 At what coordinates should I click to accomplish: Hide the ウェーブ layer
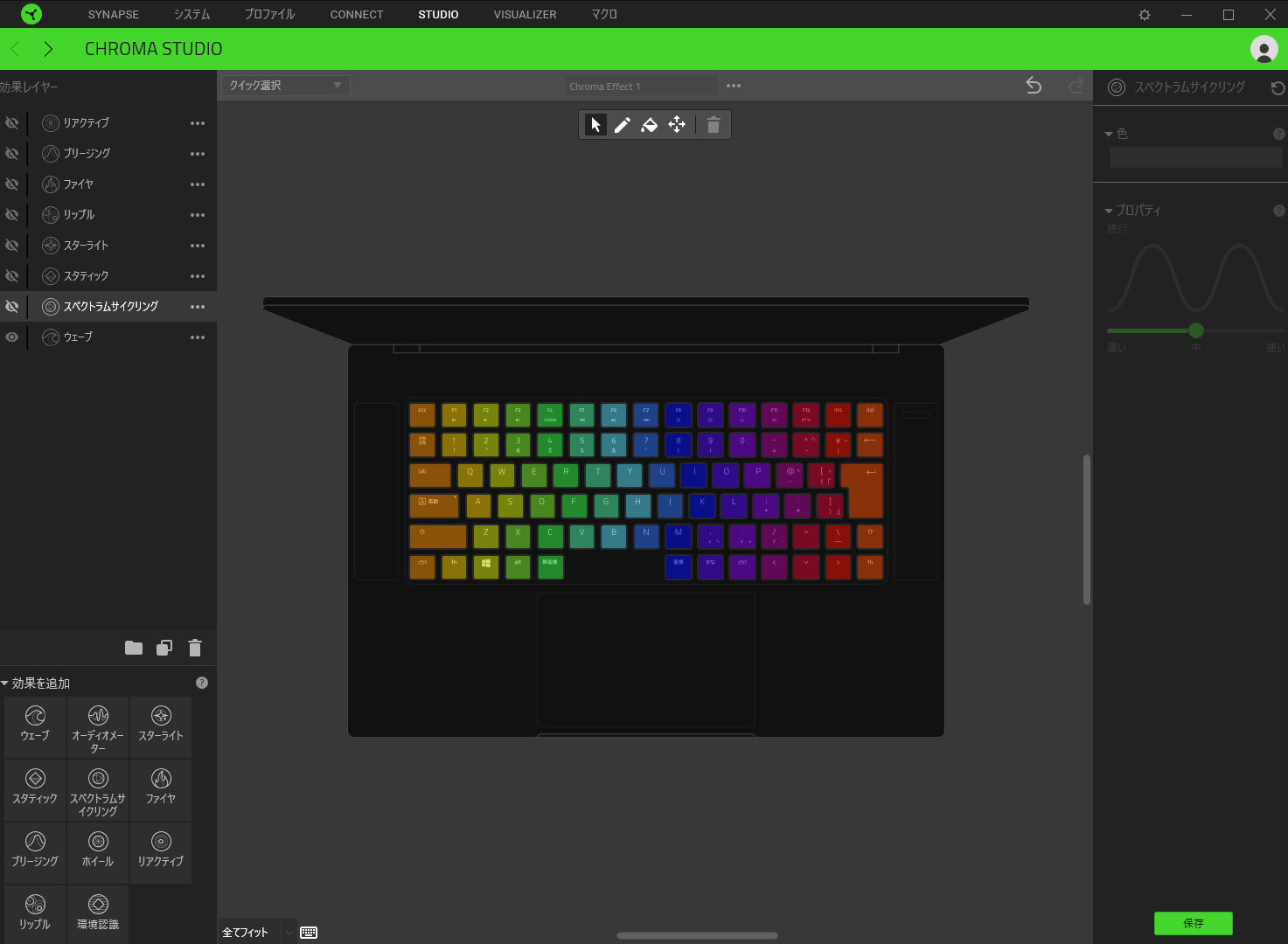coord(12,337)
